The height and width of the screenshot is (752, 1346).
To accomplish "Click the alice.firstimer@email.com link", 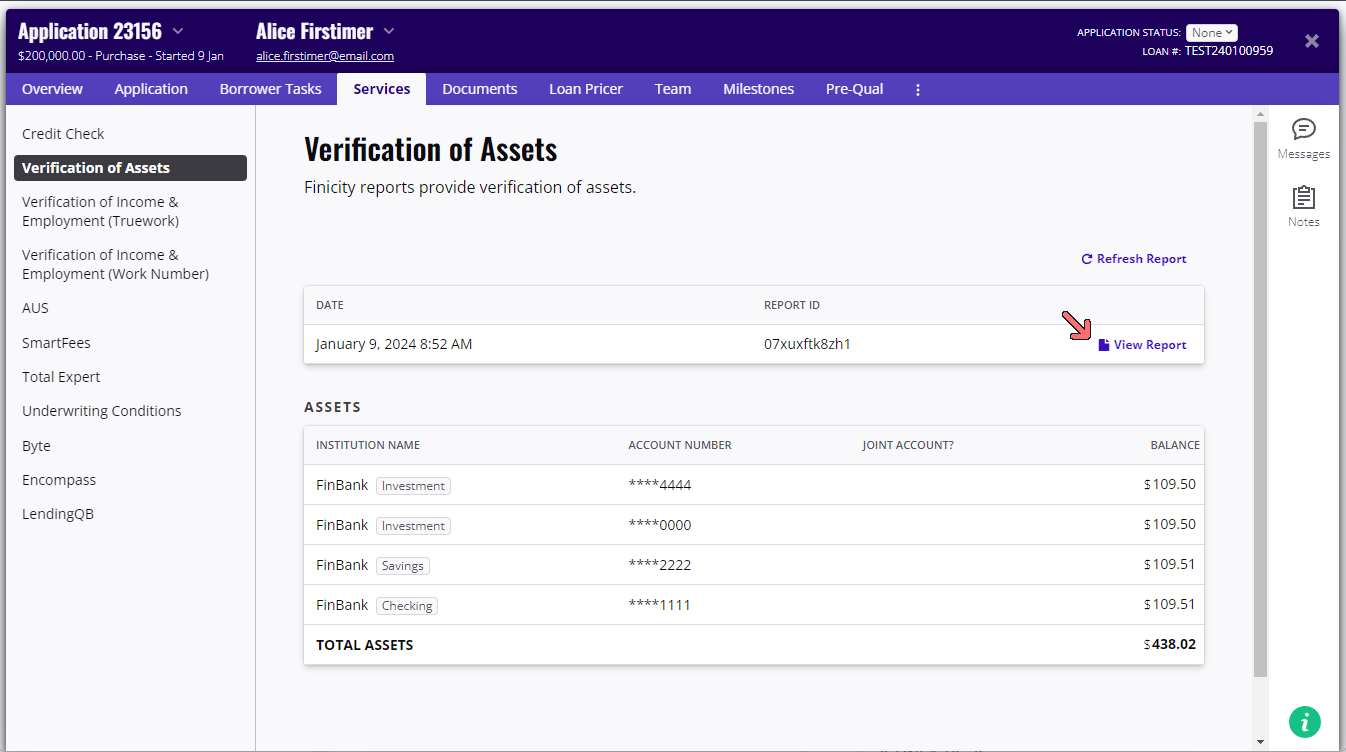I will 325,56.
